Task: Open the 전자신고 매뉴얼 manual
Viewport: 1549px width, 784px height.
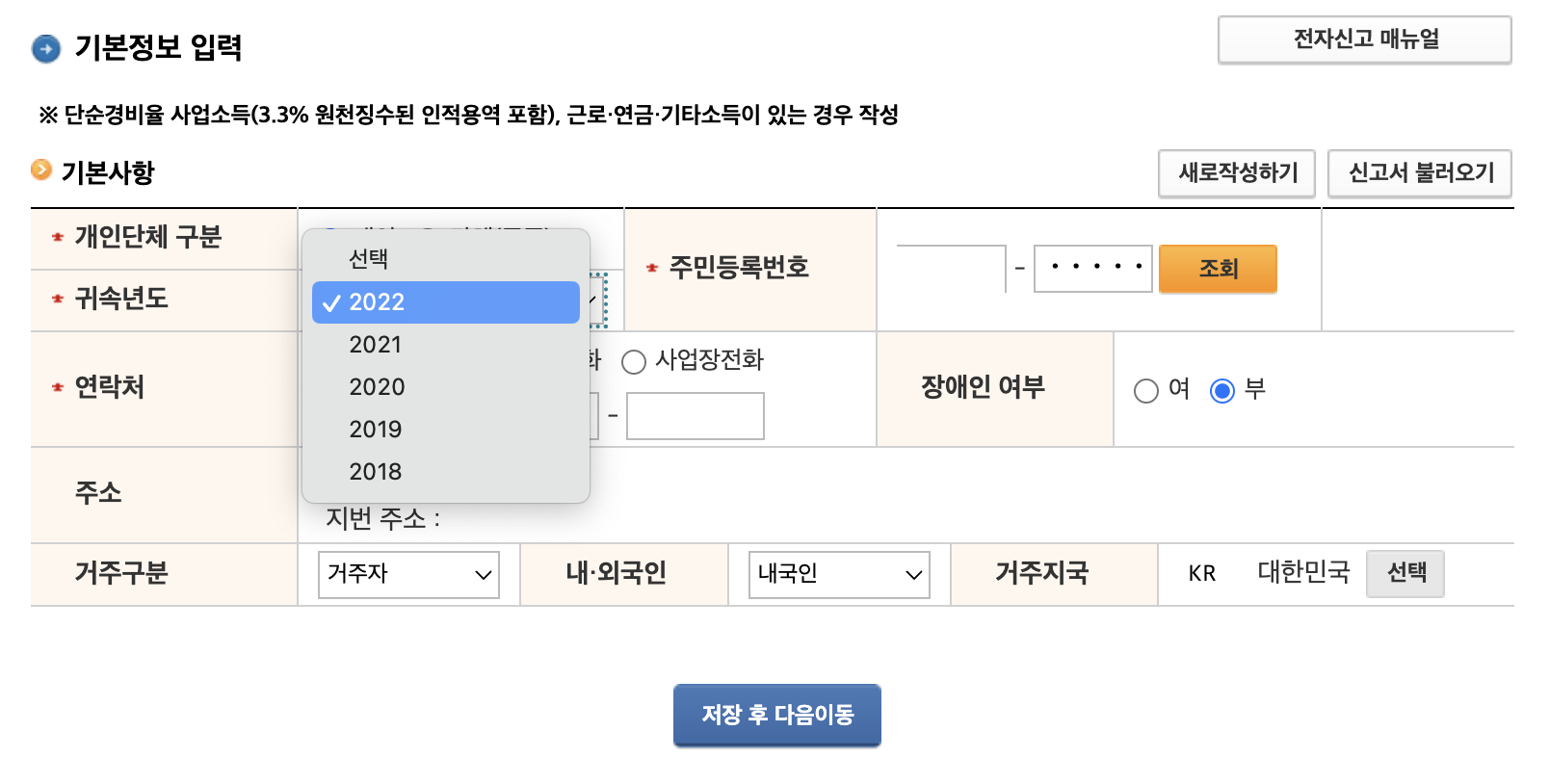Action: click(1364, 39)
